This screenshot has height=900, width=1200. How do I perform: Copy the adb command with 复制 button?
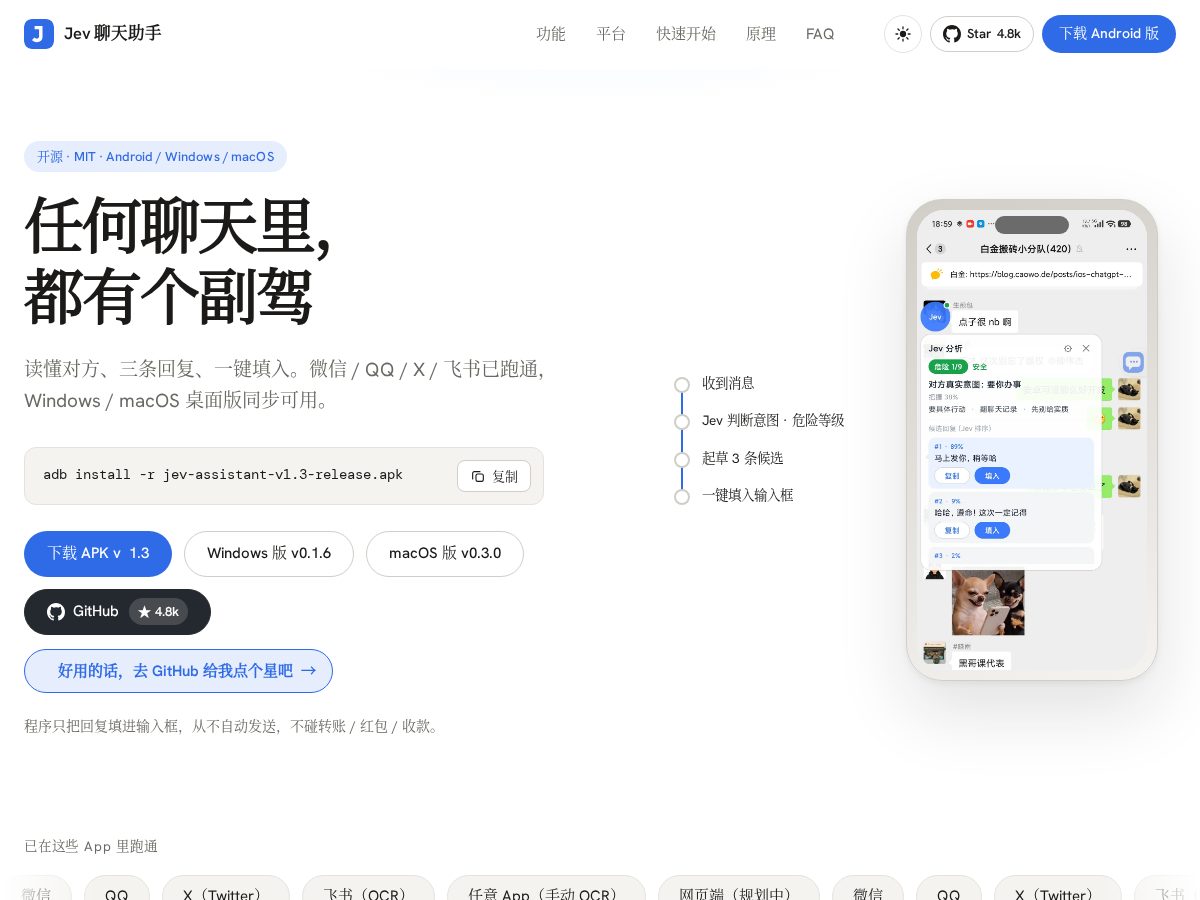(494, 476)
